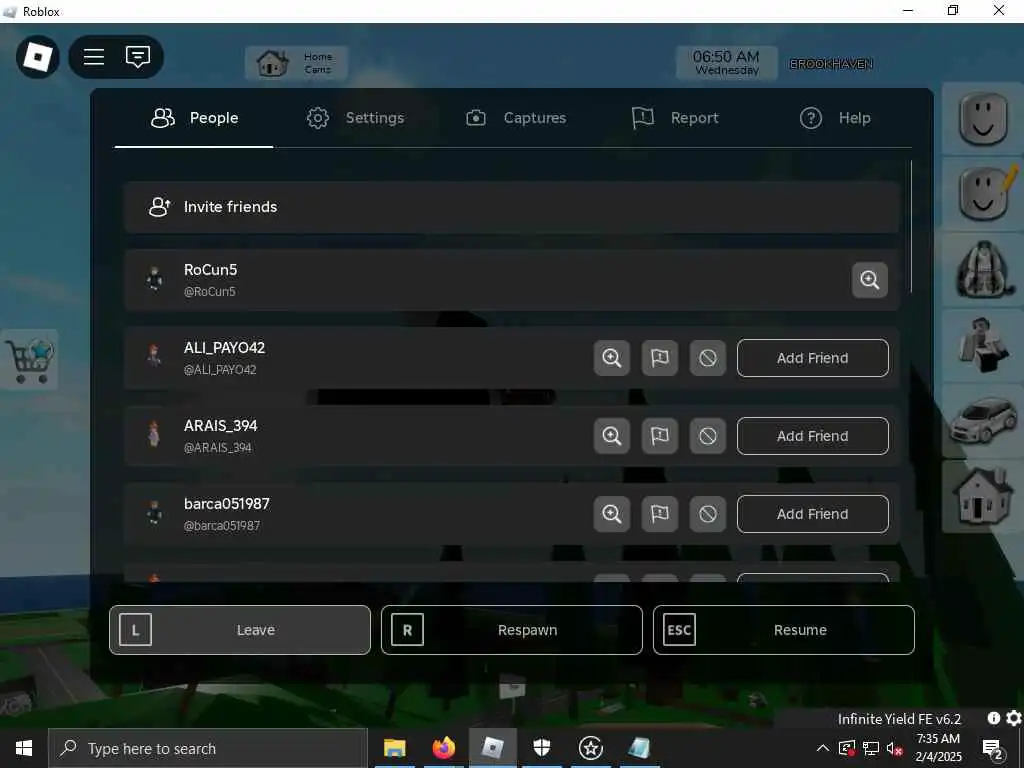Screen dimensions: 1024x768
Task: Click the @ARAIS_394 username text
Action: click(217, 448)
